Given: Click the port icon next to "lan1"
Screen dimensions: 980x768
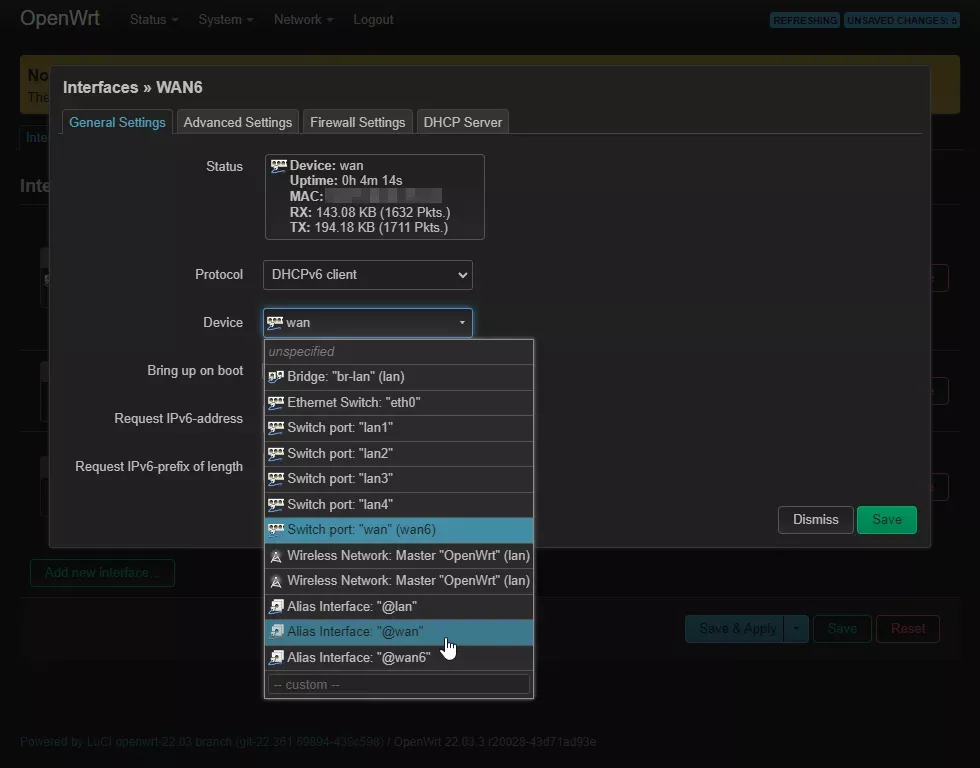Looking at the screenshot, I should click(x=276, y=428).
